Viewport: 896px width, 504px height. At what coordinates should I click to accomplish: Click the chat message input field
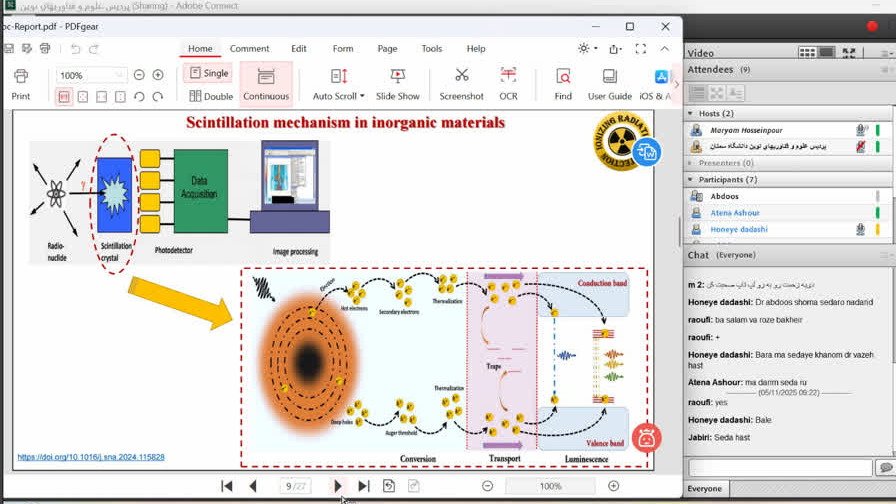[780, 468]
